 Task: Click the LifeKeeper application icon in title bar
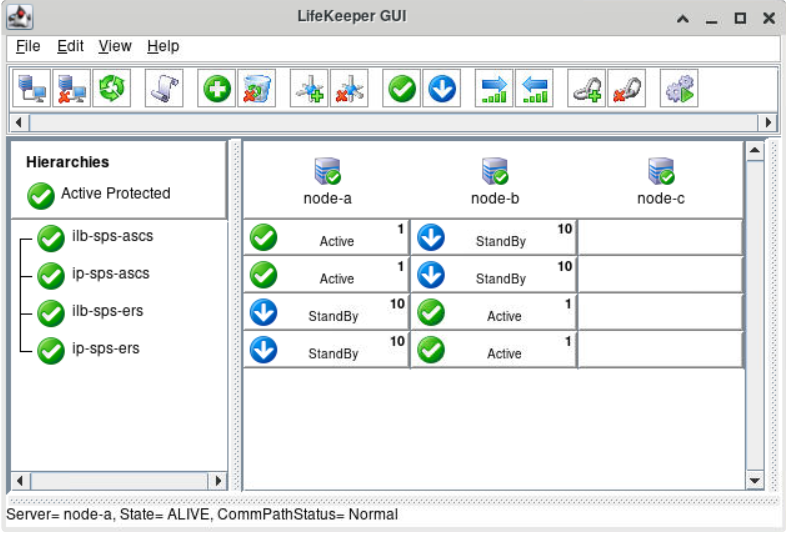click(x=20, y=17)
